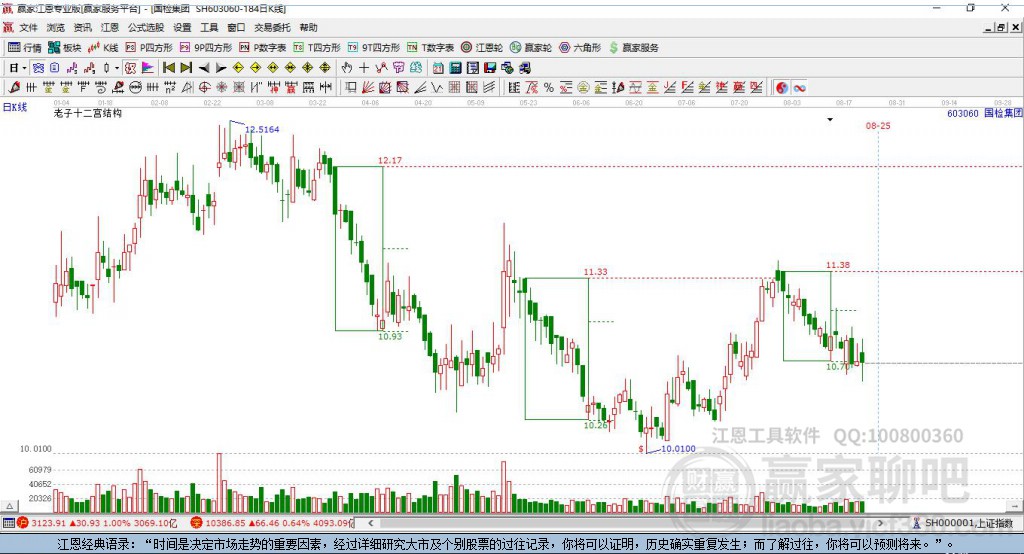Select the hand pan tool
1024x554 pixels.
(347, 68)
